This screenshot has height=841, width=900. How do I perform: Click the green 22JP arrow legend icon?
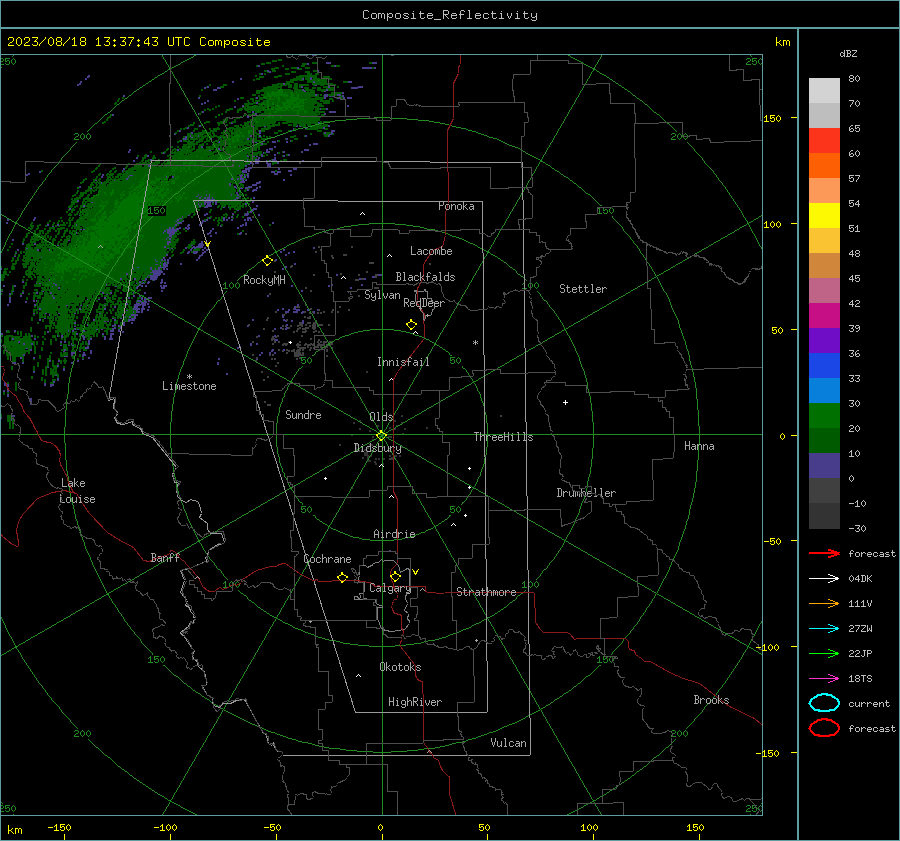(824, 653)
